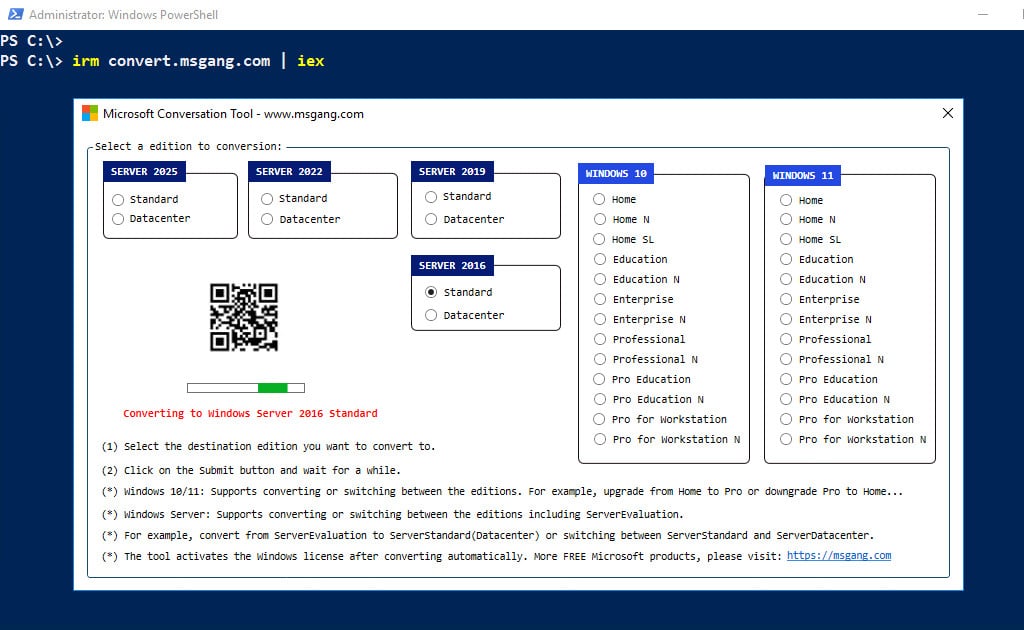
Task: Click the SERVER 2016 group header
Action: pos(452,266)
